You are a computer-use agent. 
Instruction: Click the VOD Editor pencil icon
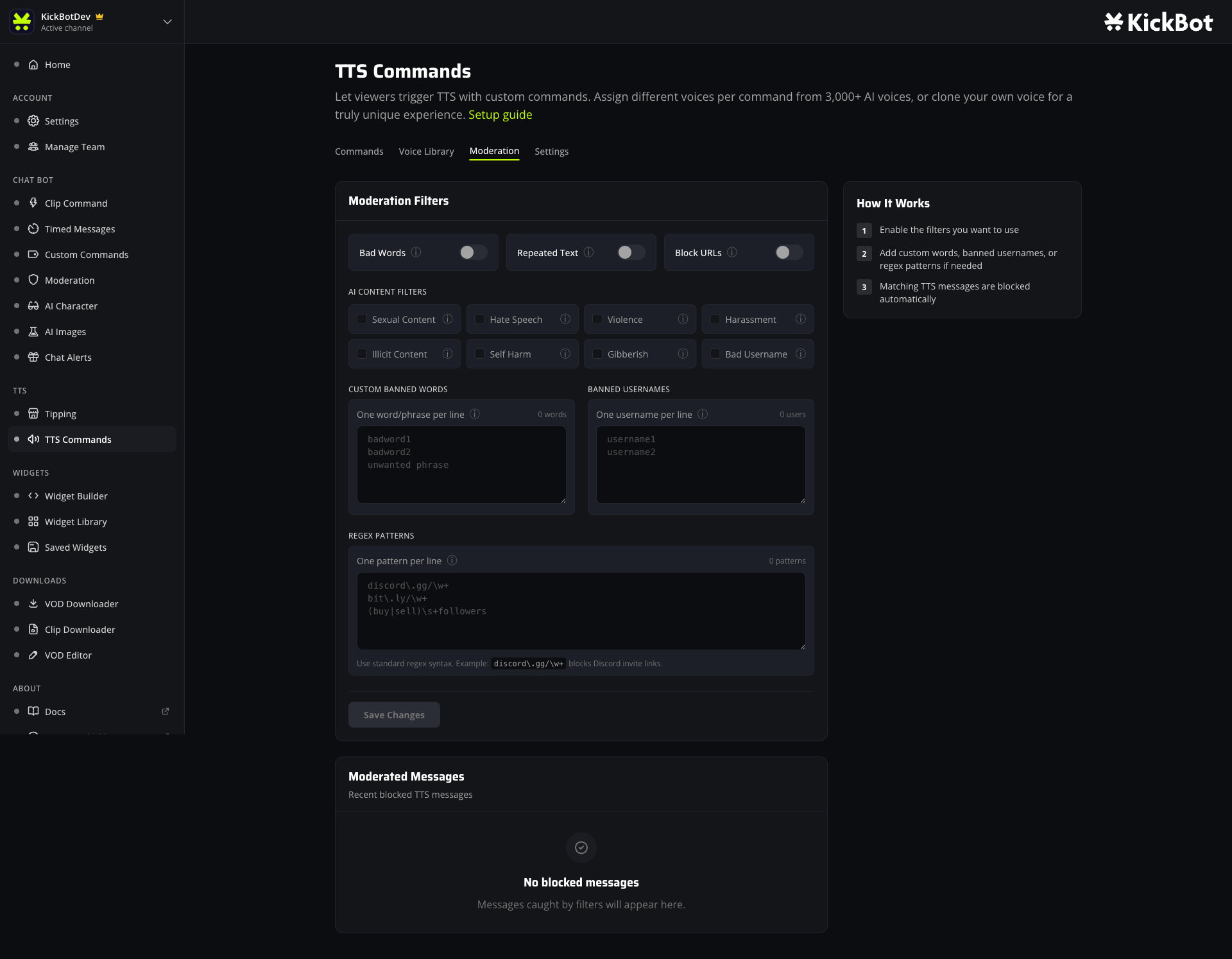pos(33,655)
